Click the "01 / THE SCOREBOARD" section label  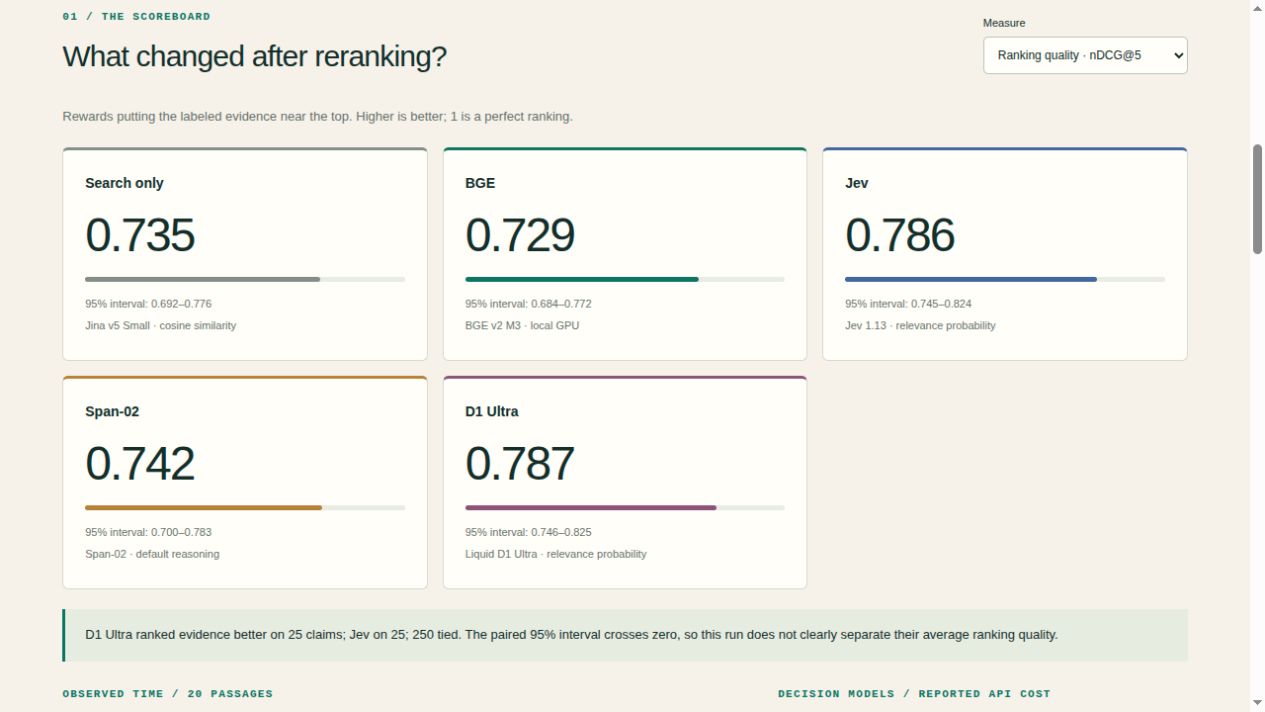pos(136,17)
